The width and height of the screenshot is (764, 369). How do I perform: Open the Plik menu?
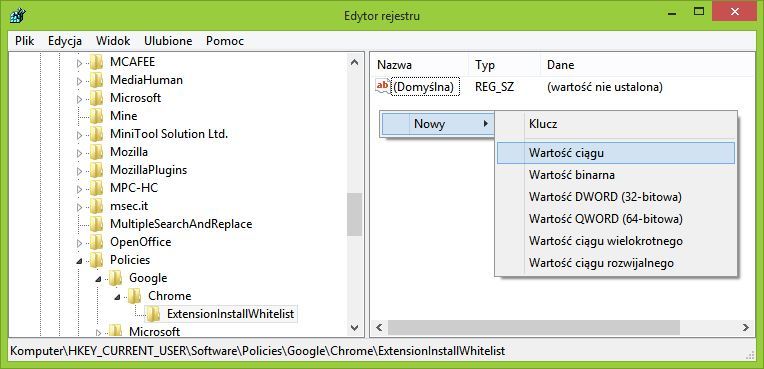[x=24, y=41]
